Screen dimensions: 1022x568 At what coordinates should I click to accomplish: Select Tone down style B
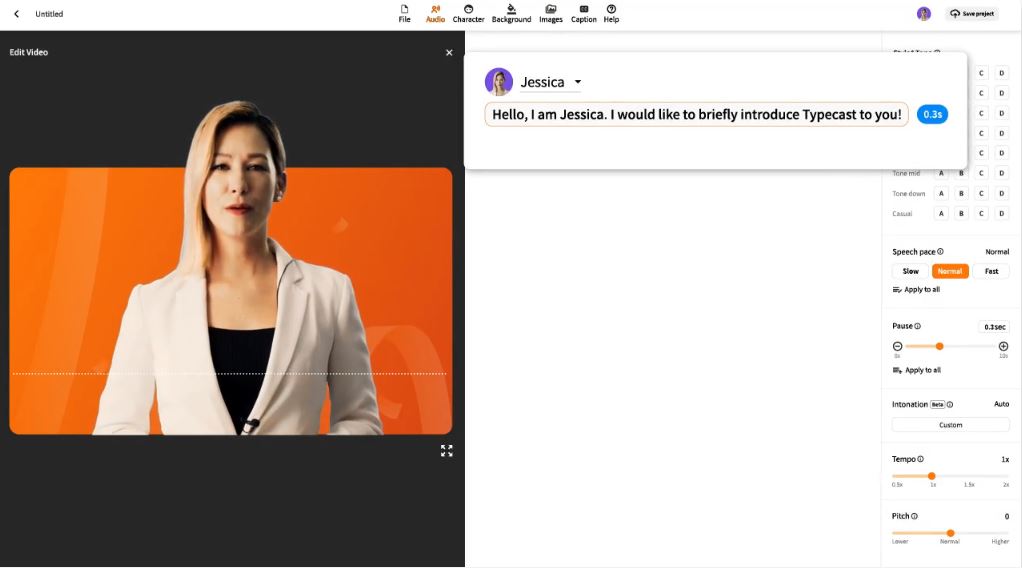point(961,194)
